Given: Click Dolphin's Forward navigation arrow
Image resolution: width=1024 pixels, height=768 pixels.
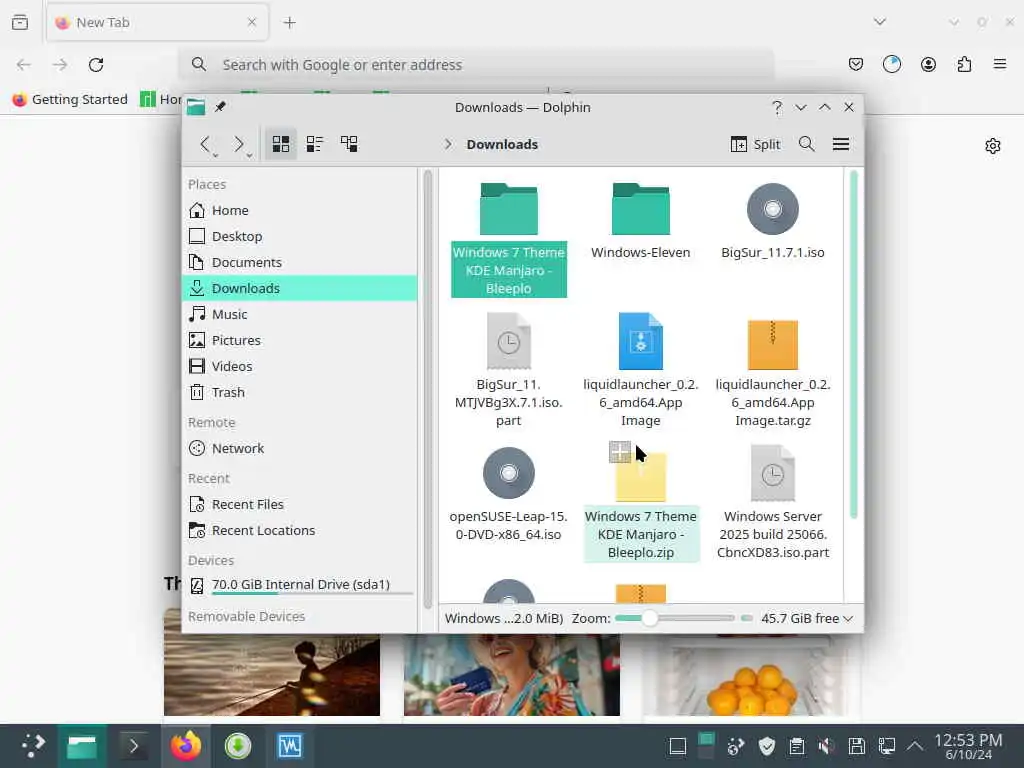Looking at the screenshot, I should [239, 144].
